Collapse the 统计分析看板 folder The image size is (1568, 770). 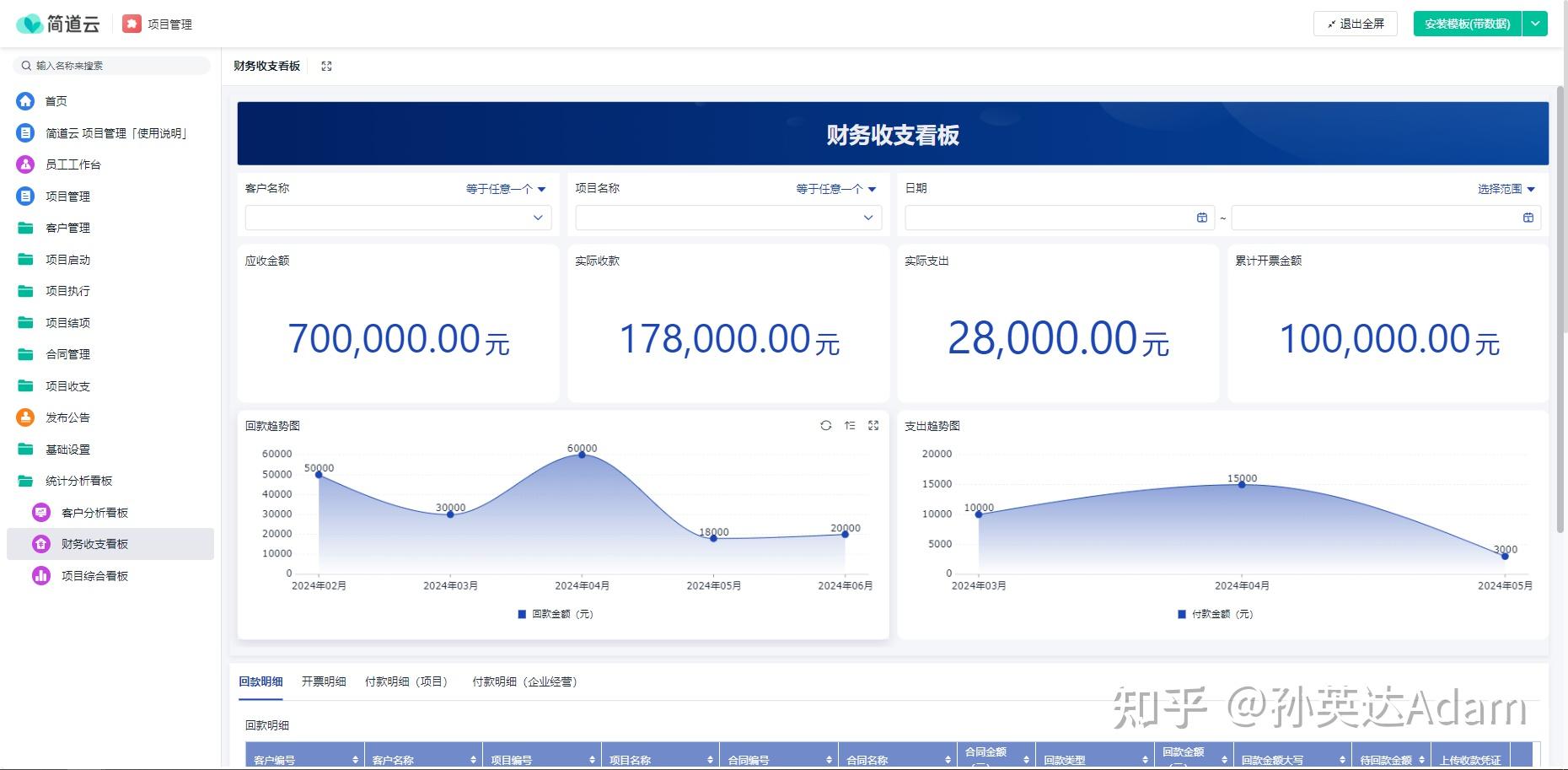(x=78, y=481)
